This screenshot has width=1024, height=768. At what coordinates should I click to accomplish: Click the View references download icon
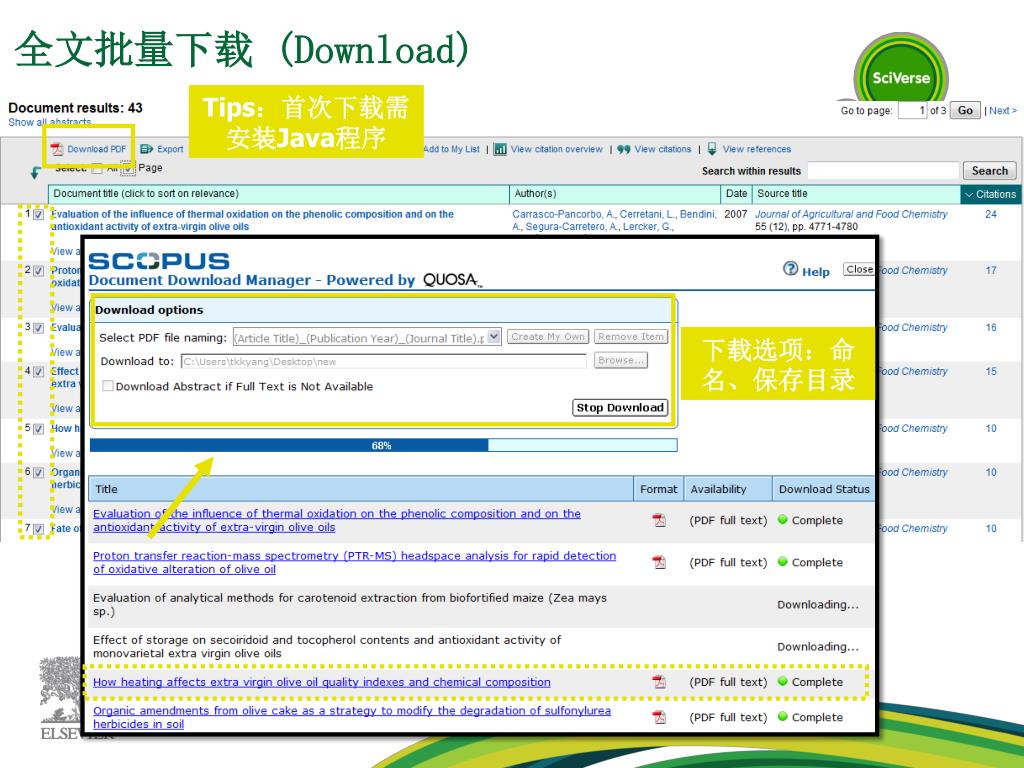click(712, 148)
